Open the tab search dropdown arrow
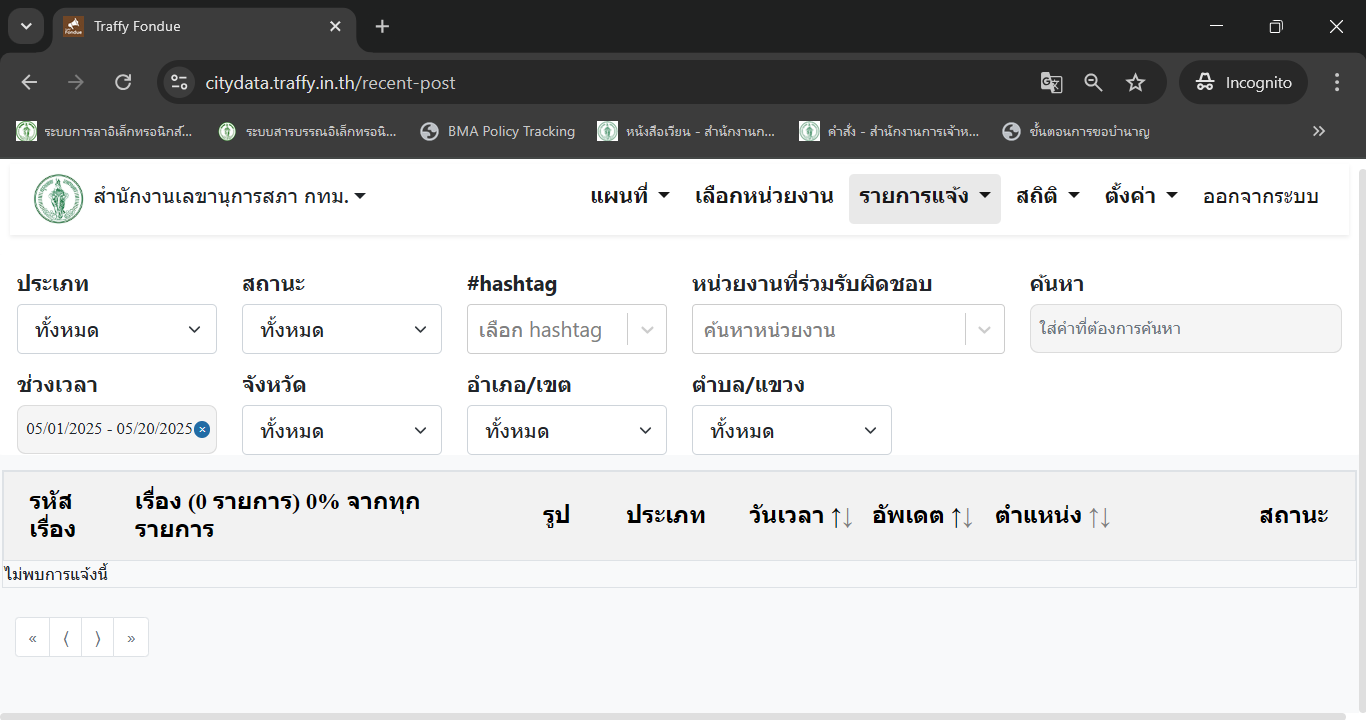Viewport: 1366px width, 720px height. pos(26,27)
